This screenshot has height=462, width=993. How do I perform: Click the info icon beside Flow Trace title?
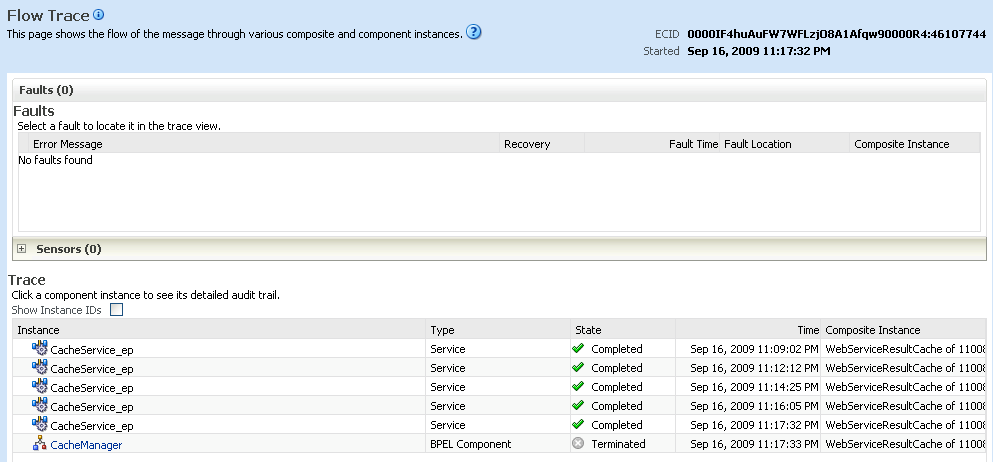click(99, 15)
